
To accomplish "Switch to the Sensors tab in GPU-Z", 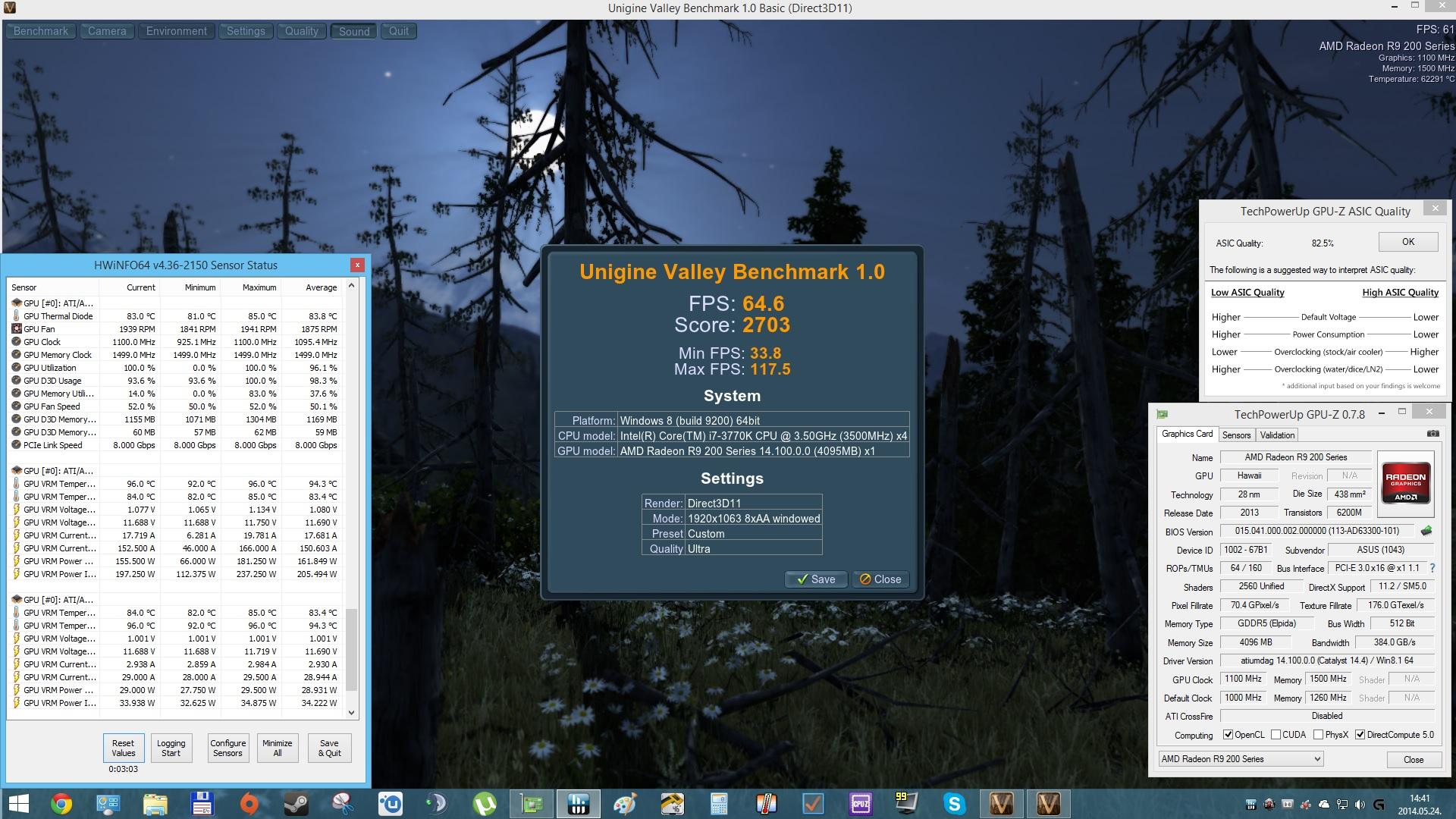I will click(x=1236, y=435).
